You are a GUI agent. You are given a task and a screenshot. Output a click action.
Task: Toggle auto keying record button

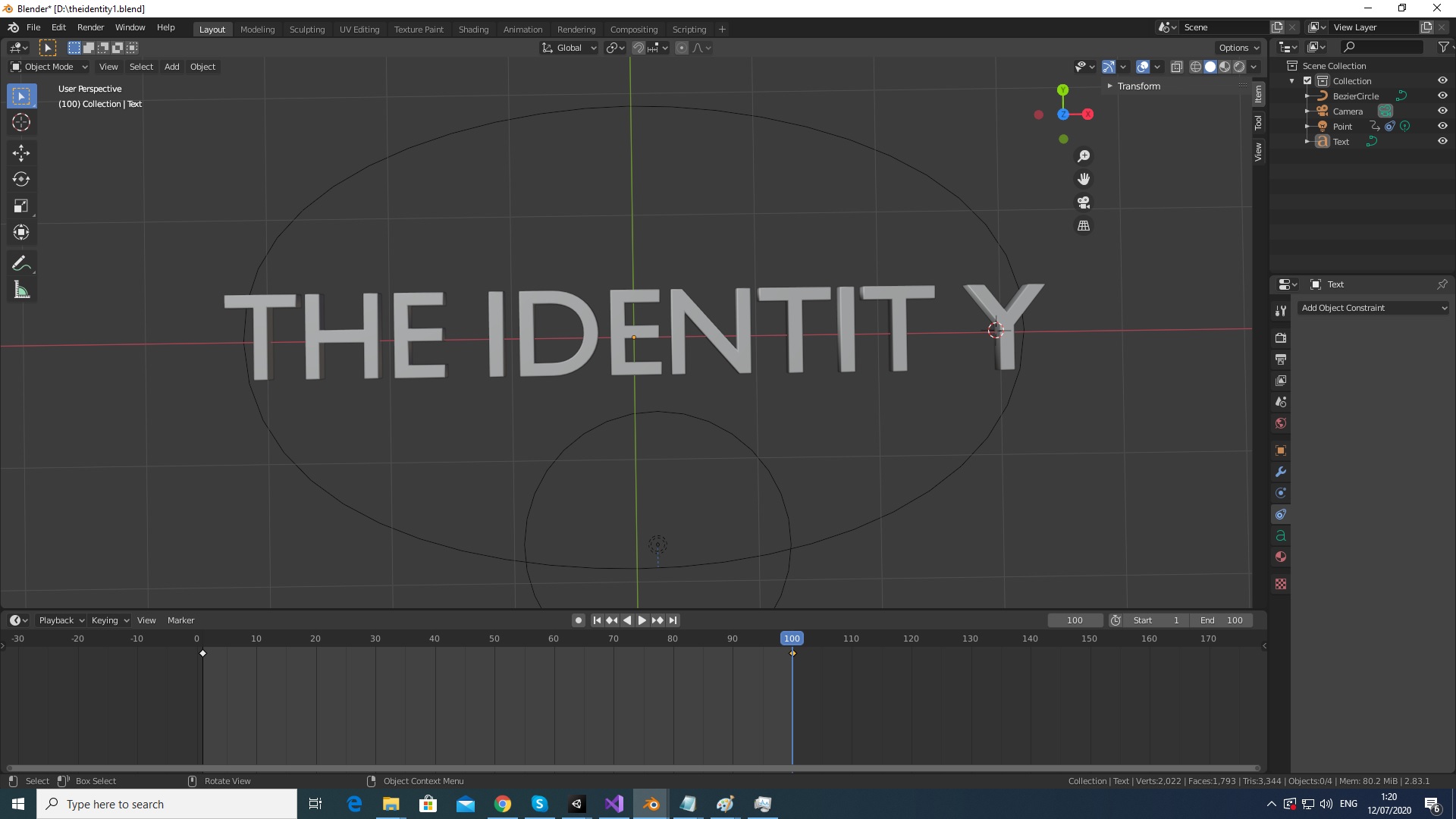(x=578, y=620)
